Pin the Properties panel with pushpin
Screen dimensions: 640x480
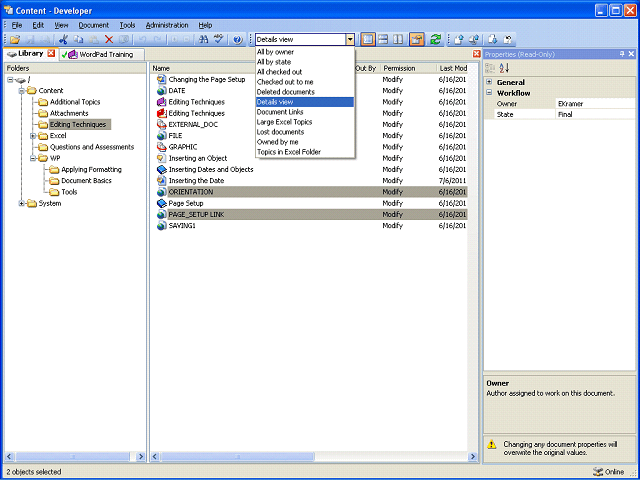621,54
